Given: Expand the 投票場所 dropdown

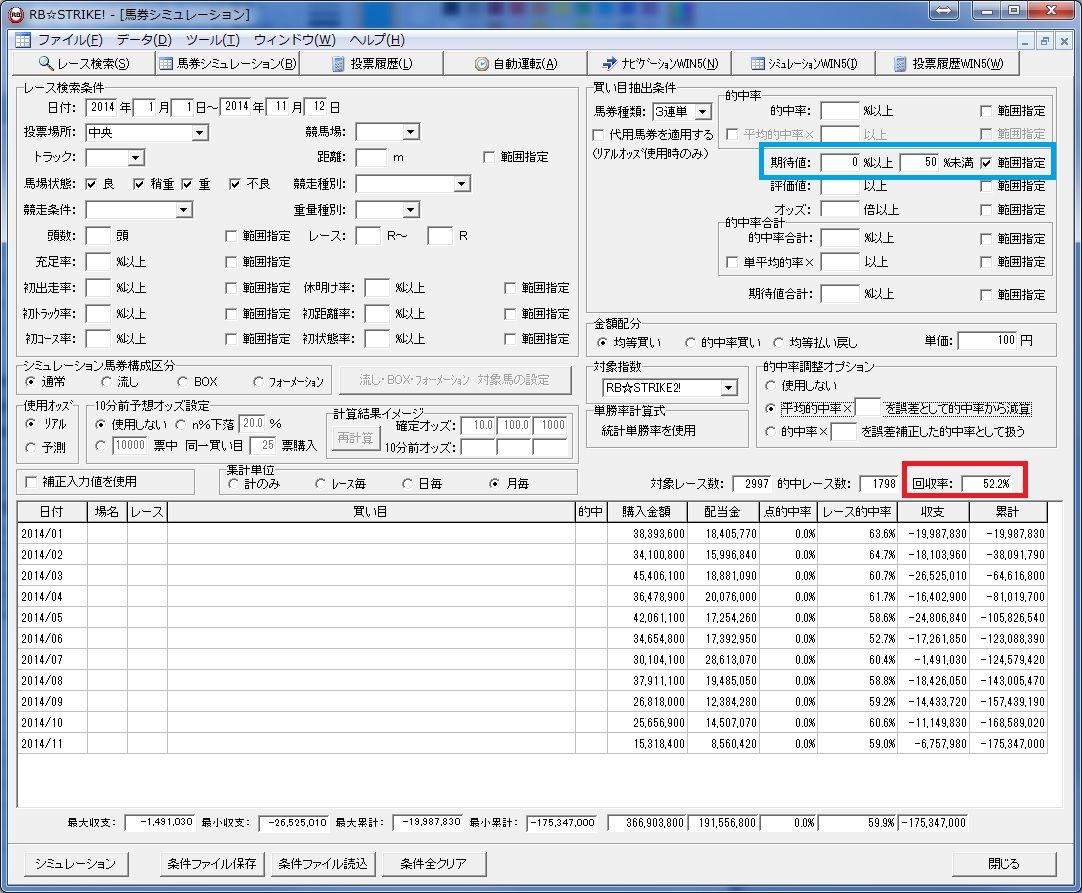Looking at the screenshot, I should [199, 133].
